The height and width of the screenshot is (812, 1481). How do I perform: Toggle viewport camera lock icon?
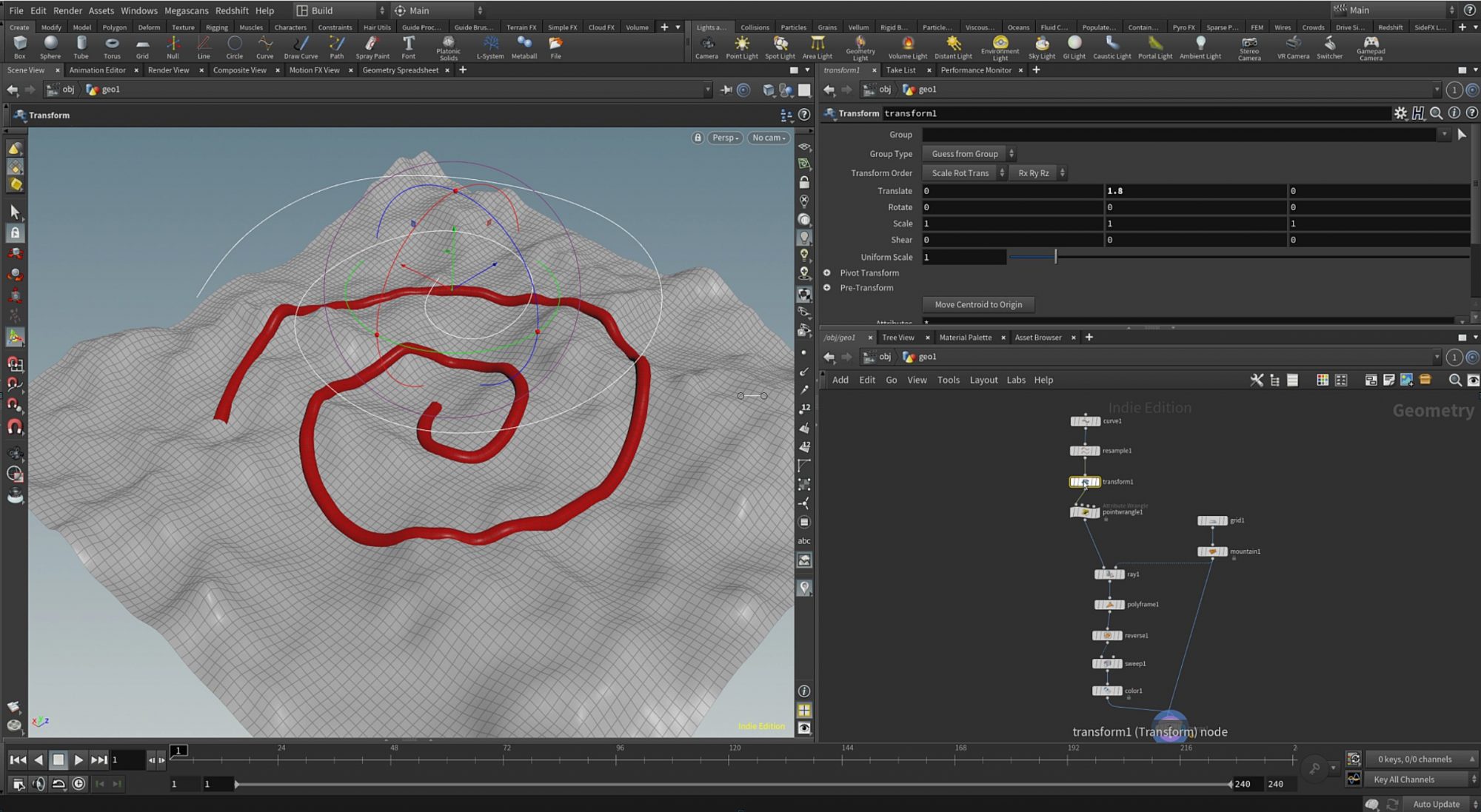click(x=698, y=138)
